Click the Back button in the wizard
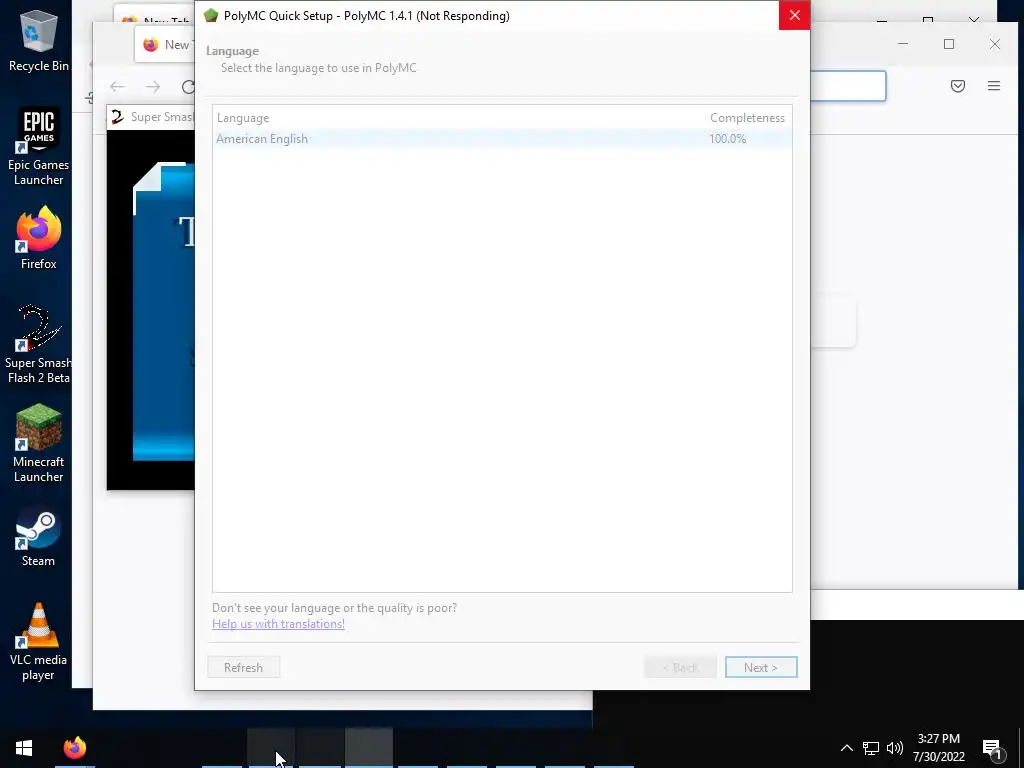This screenshot has width=1024, height=768. 680,667
